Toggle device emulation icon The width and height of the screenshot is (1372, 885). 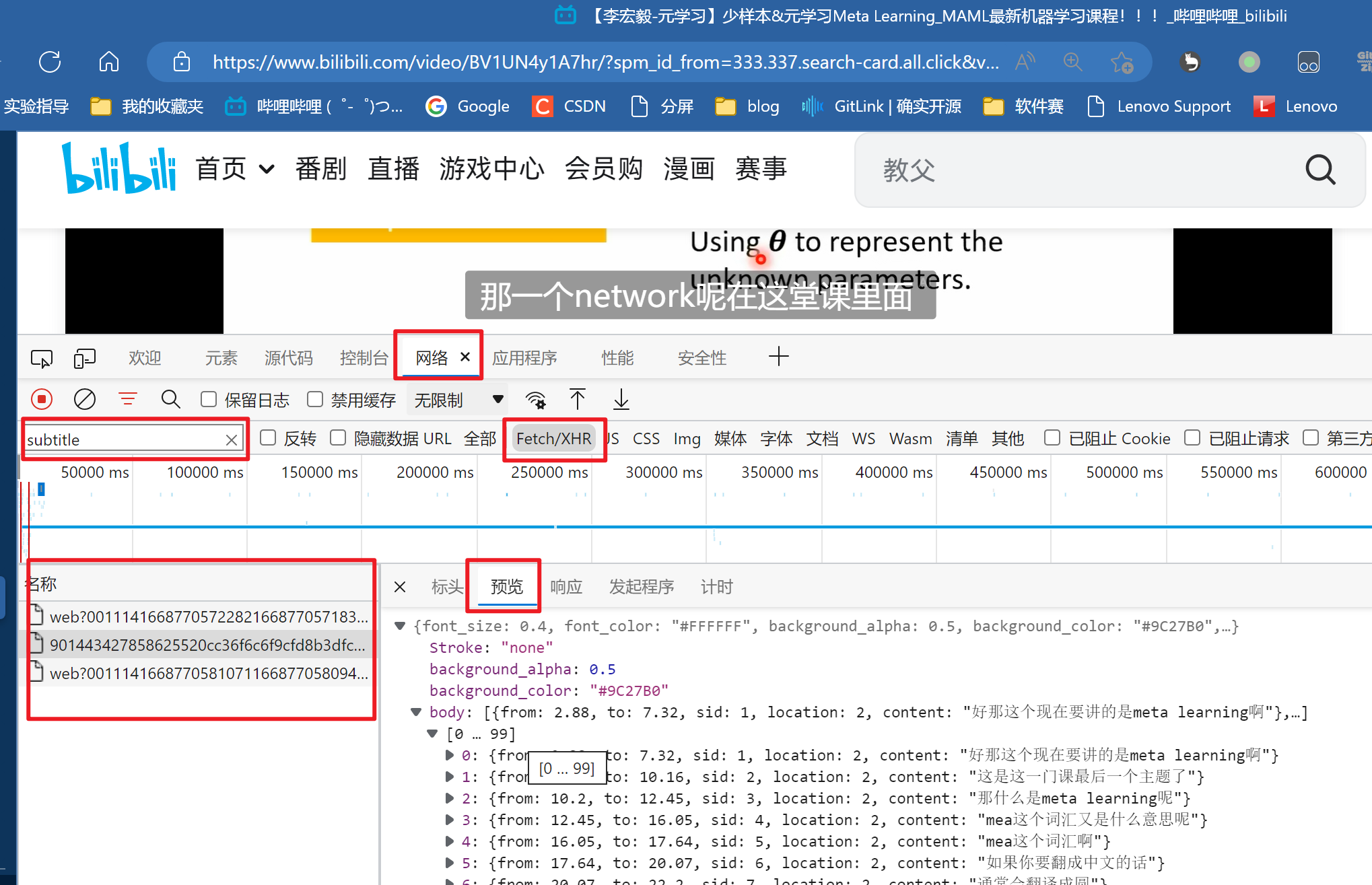point(84,358)
